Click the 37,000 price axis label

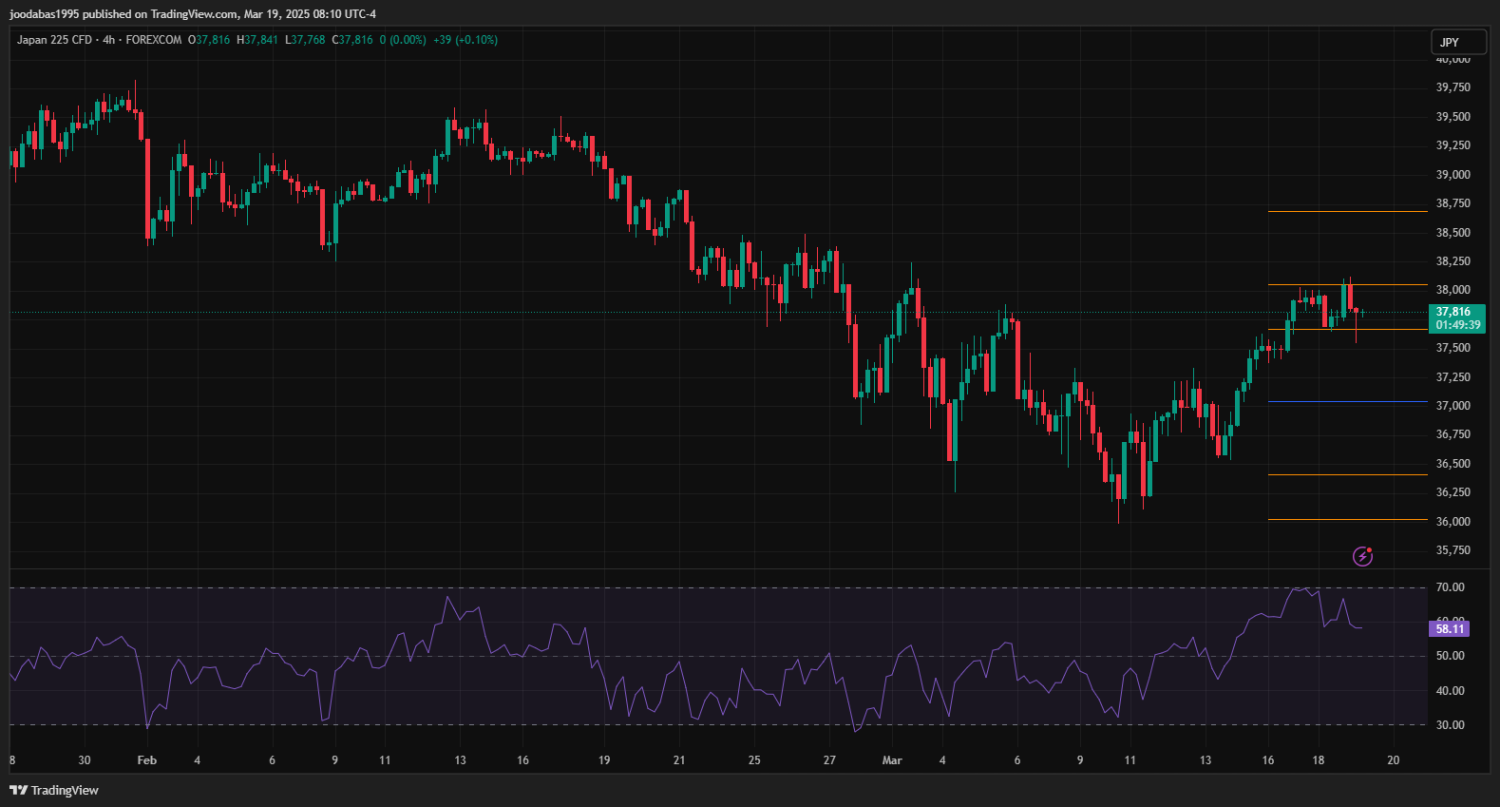[1453, 406]
